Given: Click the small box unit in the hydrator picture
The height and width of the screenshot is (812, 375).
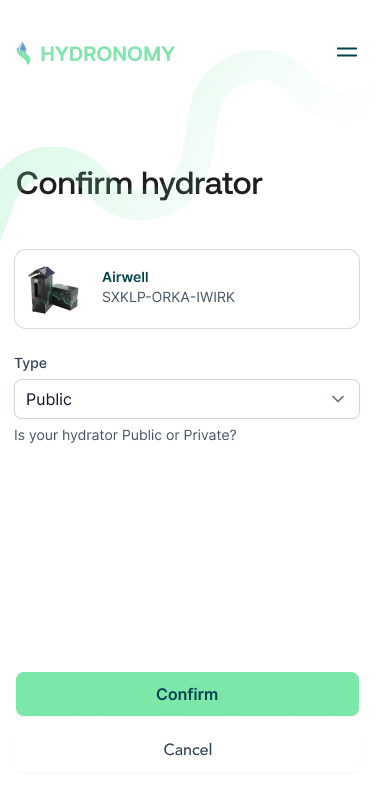Looking at the screenshot, I should 66,297.
